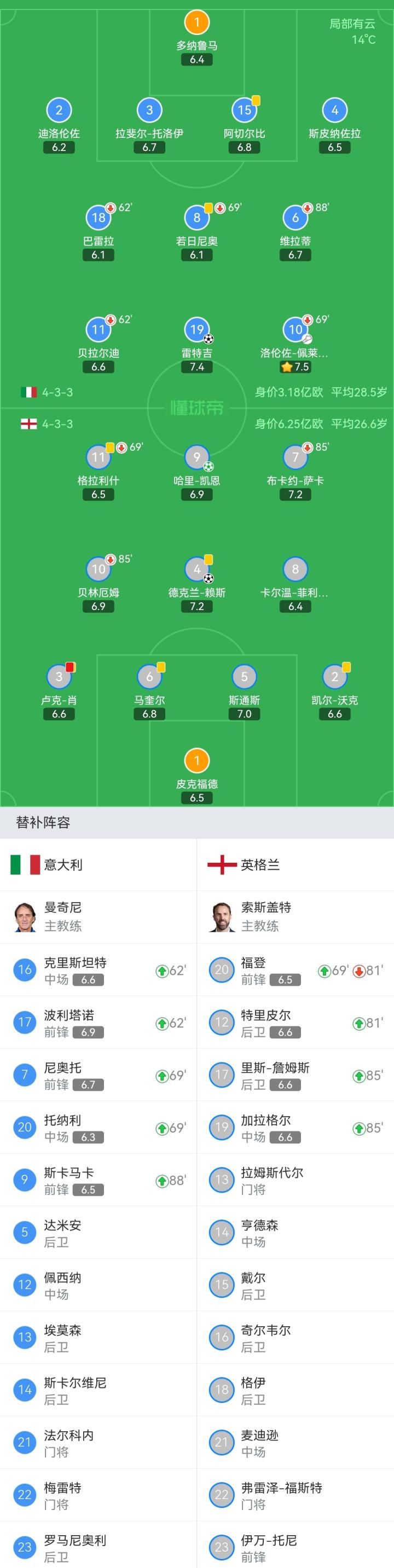Select Pellegrini's number 10 star-rated icon
This screenshot has width=394, height=1568.
(x=296, y=330)
